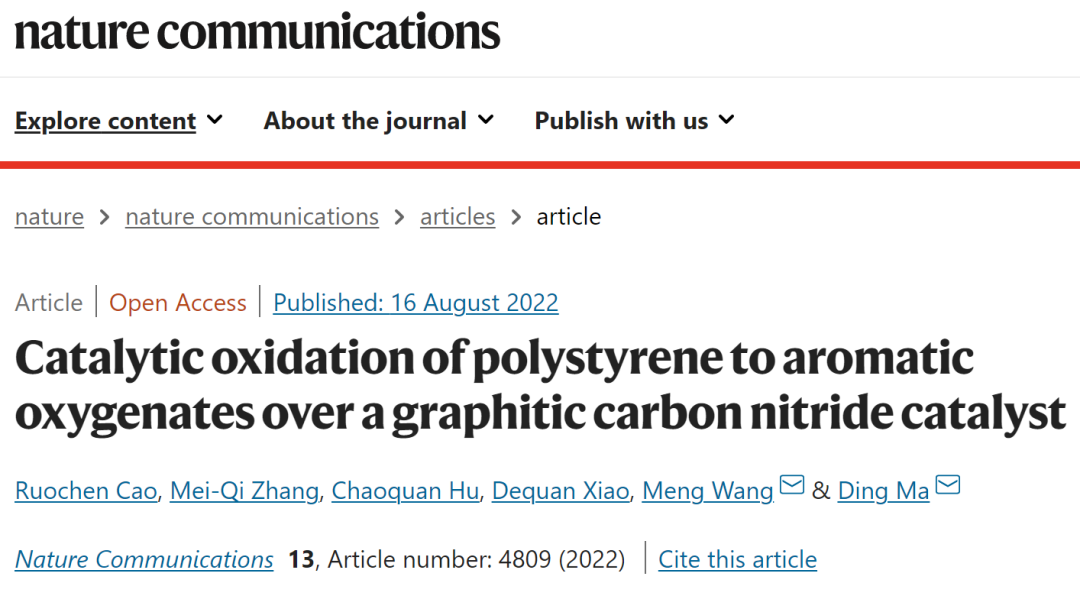Open author Mei-Qi Zhang's link
The height and width of the screenshot is (596, 1080).
(x=245, y=491)
